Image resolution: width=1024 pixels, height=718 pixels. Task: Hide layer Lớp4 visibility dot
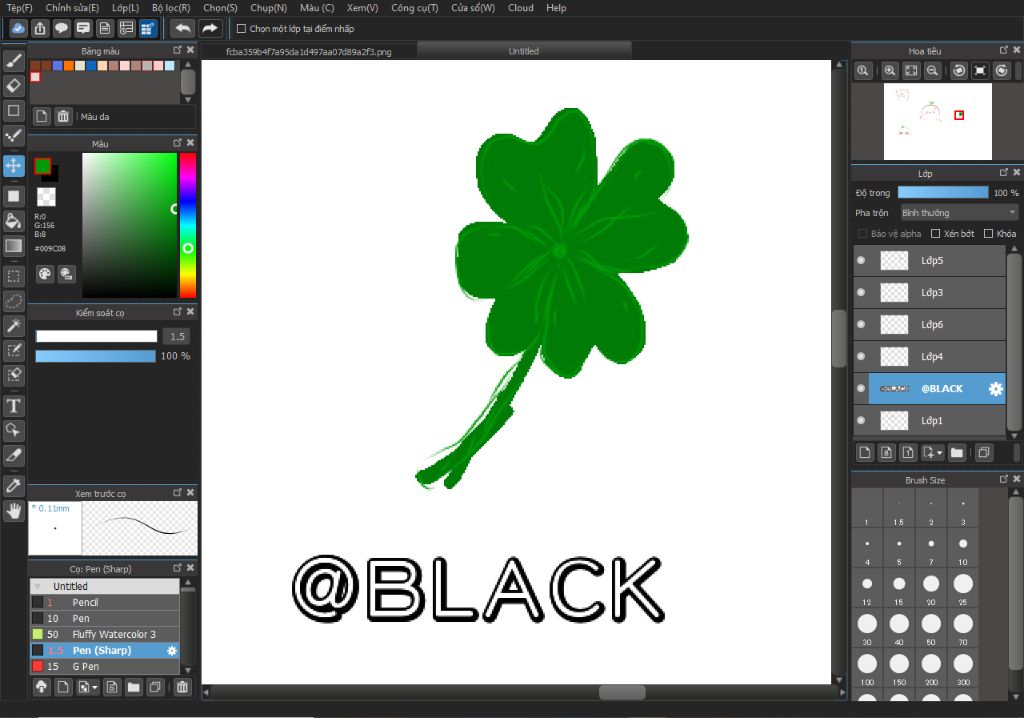click(861, 356)
